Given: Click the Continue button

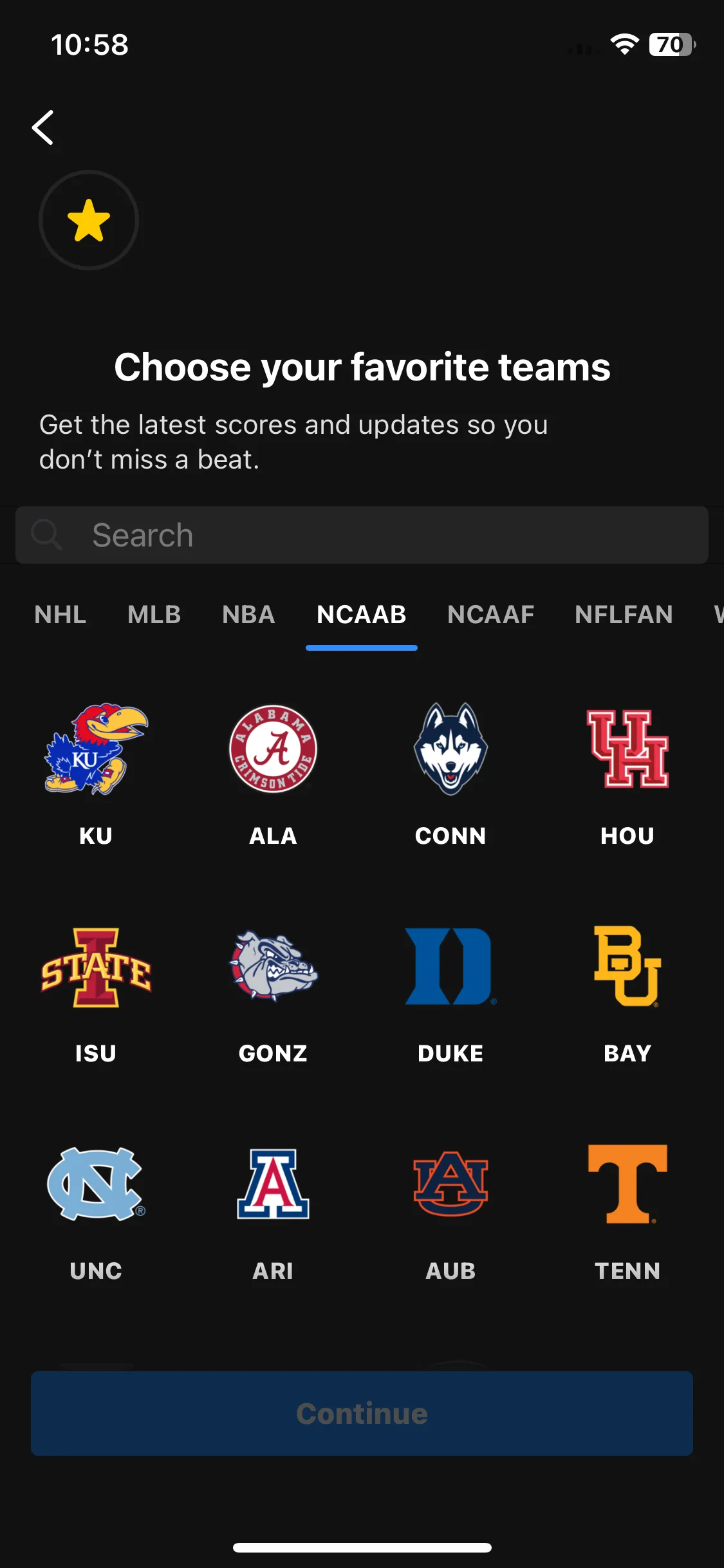Looking at the screenshot, I should click(362, 1414).
